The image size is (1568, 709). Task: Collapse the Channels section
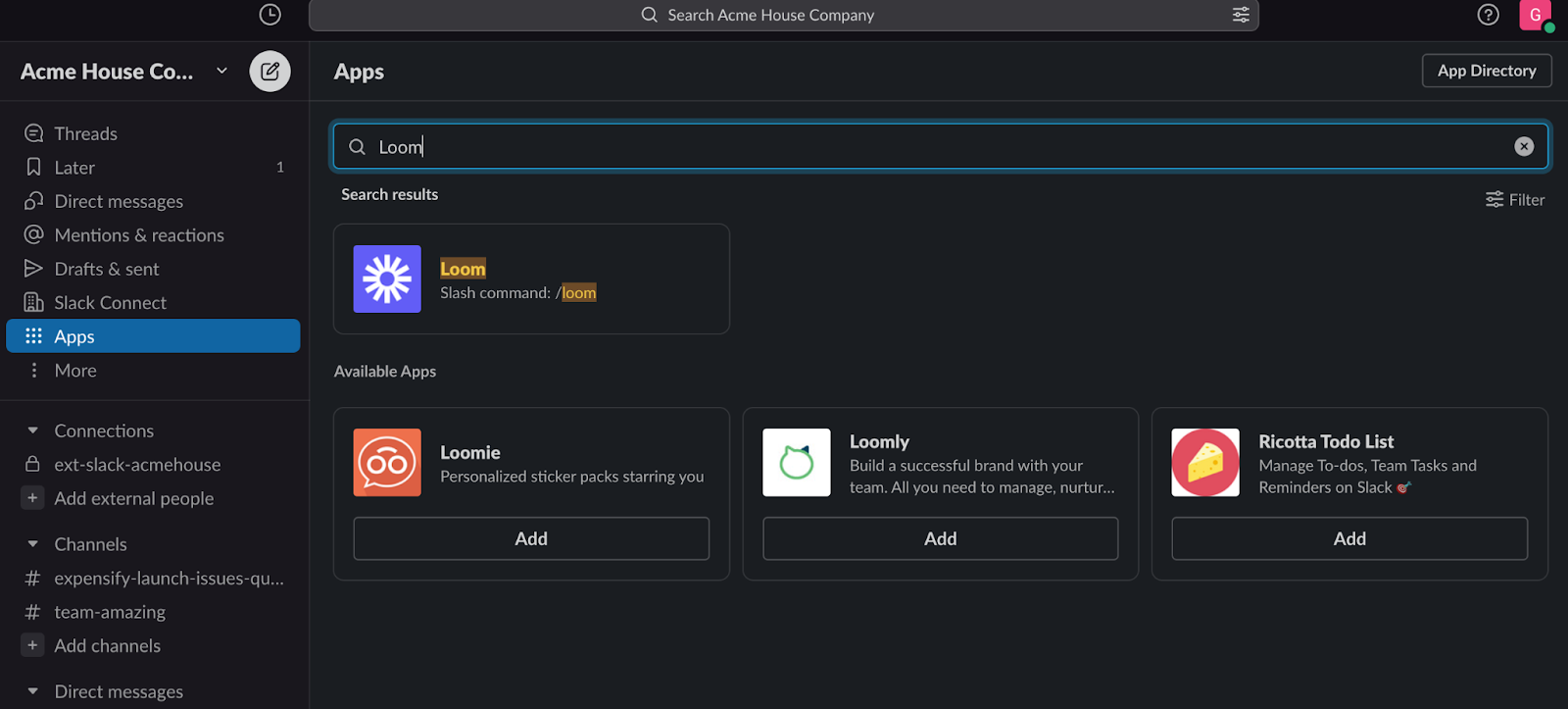[32, 544]
